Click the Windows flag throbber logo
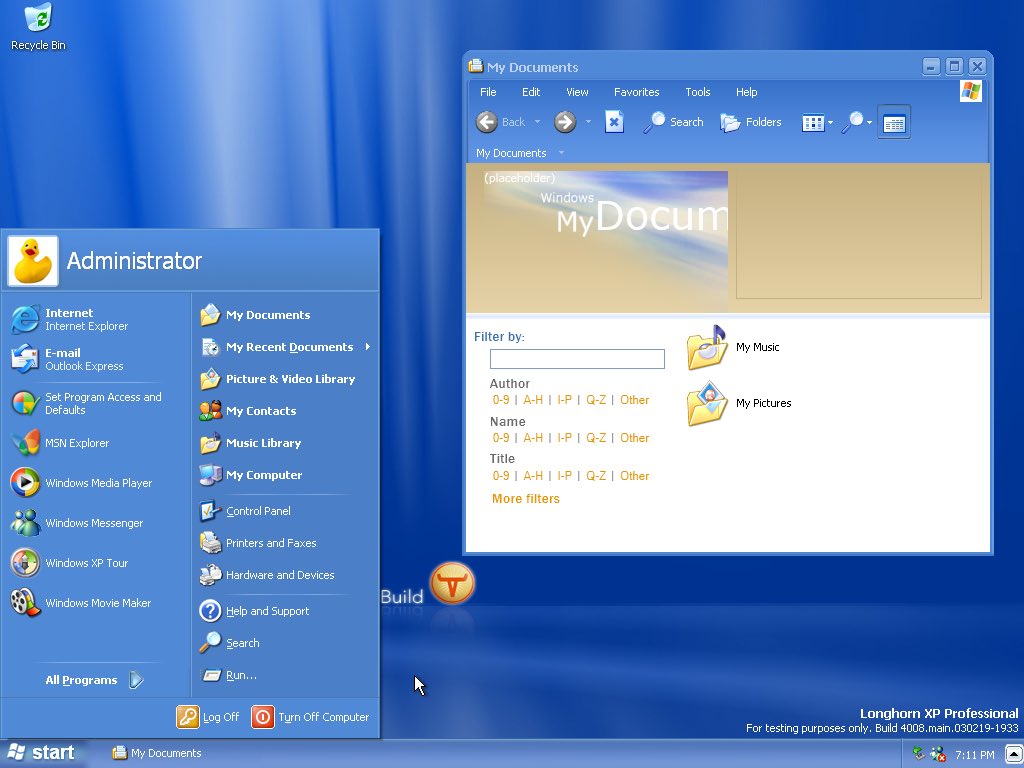The image size is (1024, 768). click(x=970, y=91)
